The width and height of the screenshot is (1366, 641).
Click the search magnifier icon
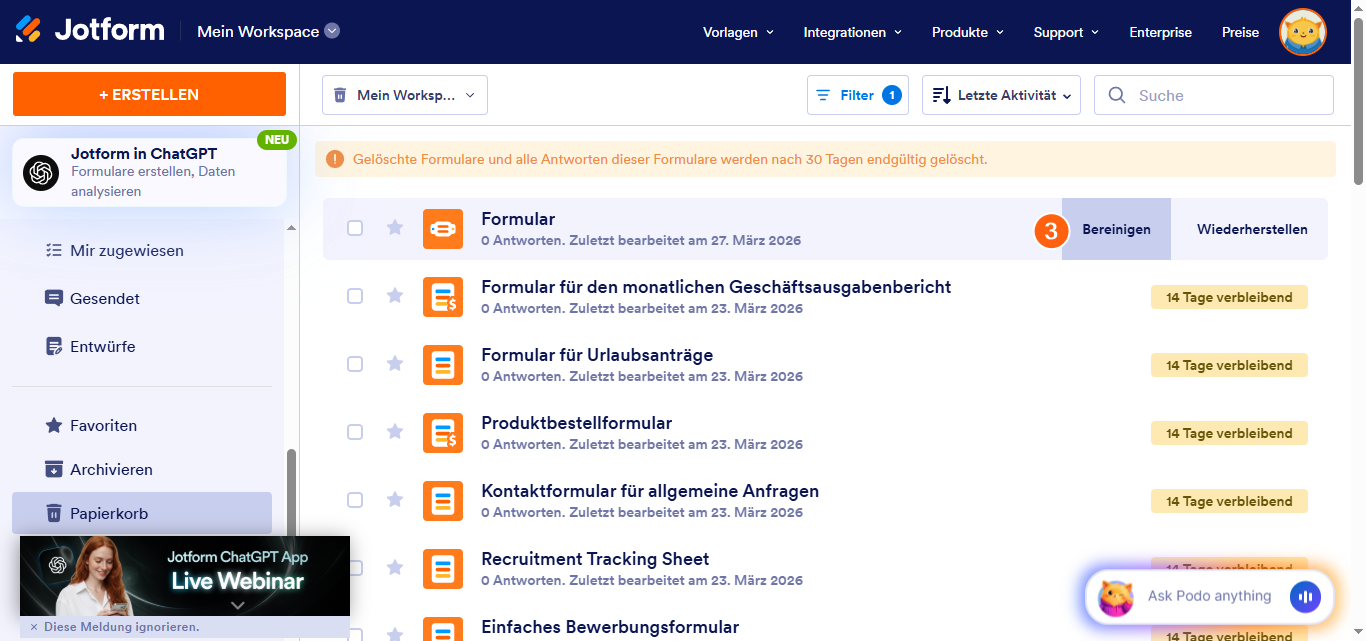[1117, 94]
